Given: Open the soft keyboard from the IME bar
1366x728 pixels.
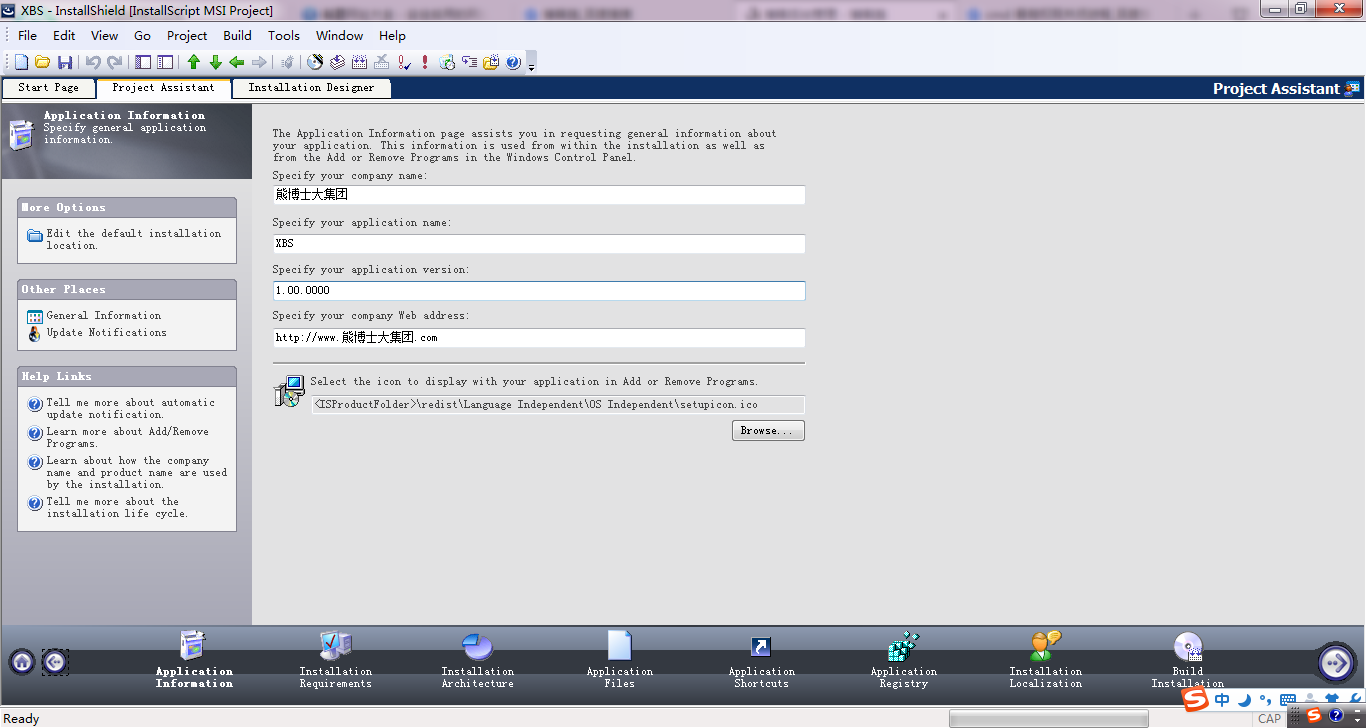Looking at the screenshot, I should click(x=1288, y=700).
